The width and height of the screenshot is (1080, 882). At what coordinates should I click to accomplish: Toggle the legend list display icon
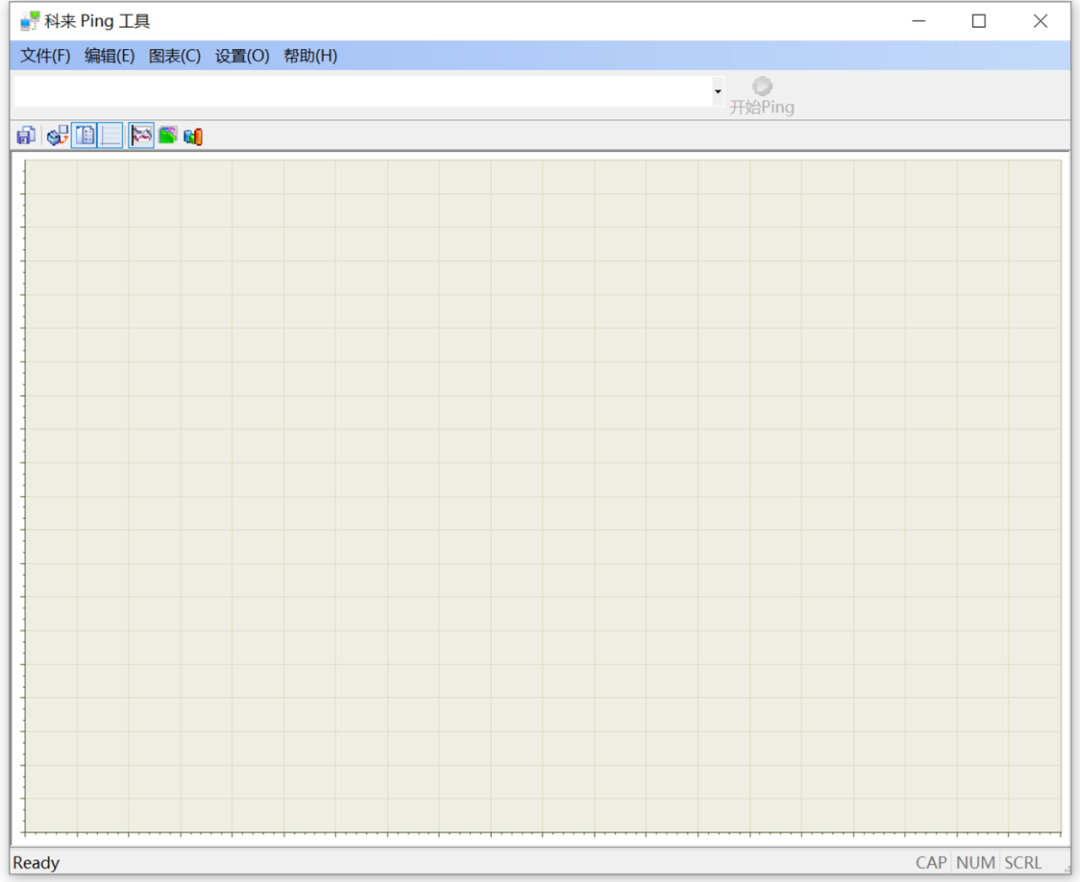tap(85, 136)
